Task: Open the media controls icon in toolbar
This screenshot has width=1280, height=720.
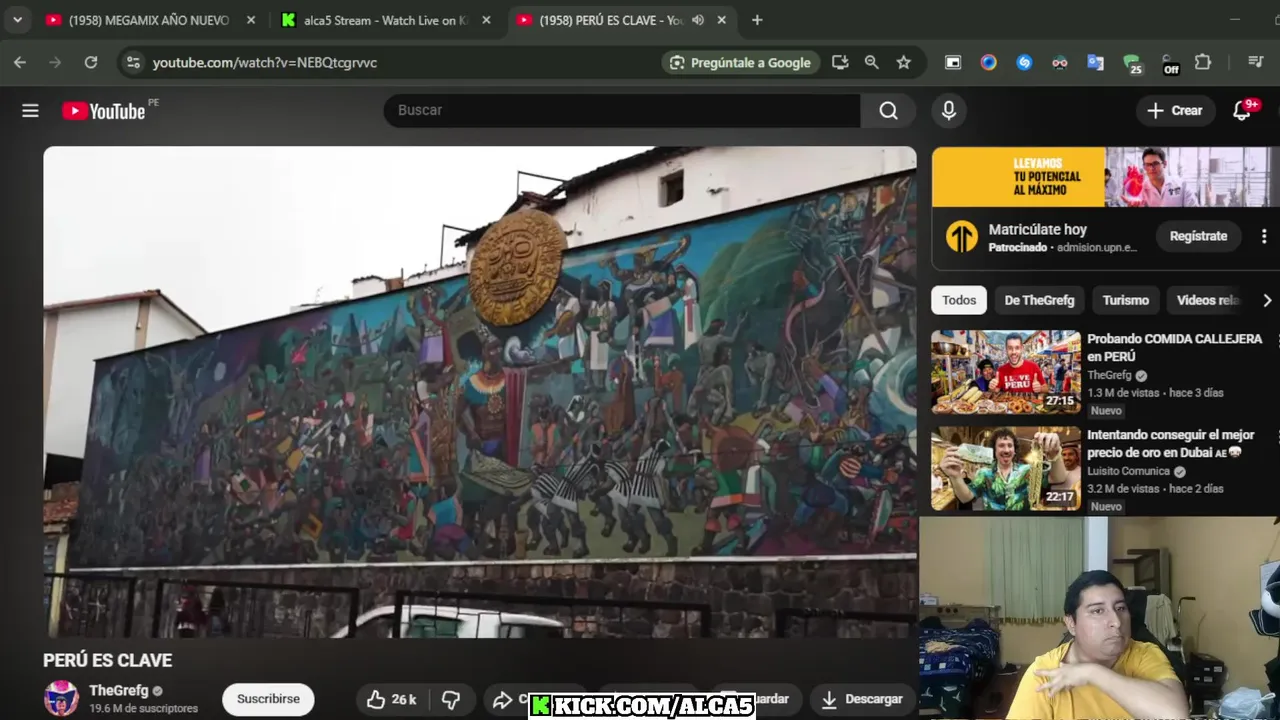Action: click(x=1256, y=62)
